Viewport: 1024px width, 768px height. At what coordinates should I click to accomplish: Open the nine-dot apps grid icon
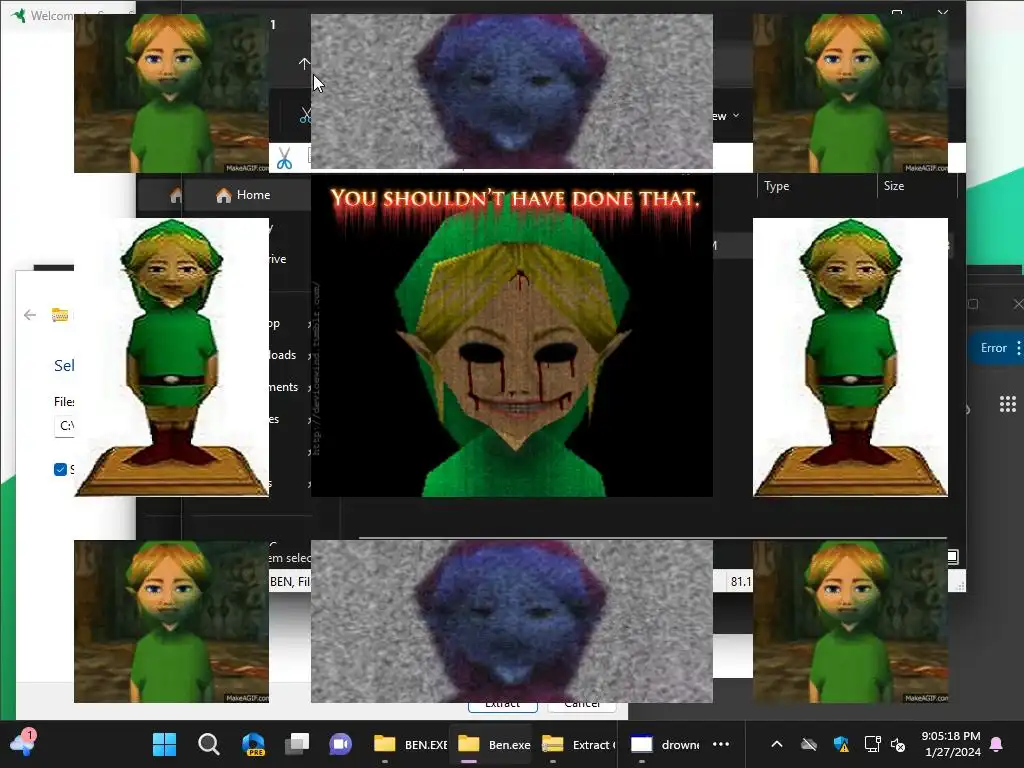[1008, 404]
